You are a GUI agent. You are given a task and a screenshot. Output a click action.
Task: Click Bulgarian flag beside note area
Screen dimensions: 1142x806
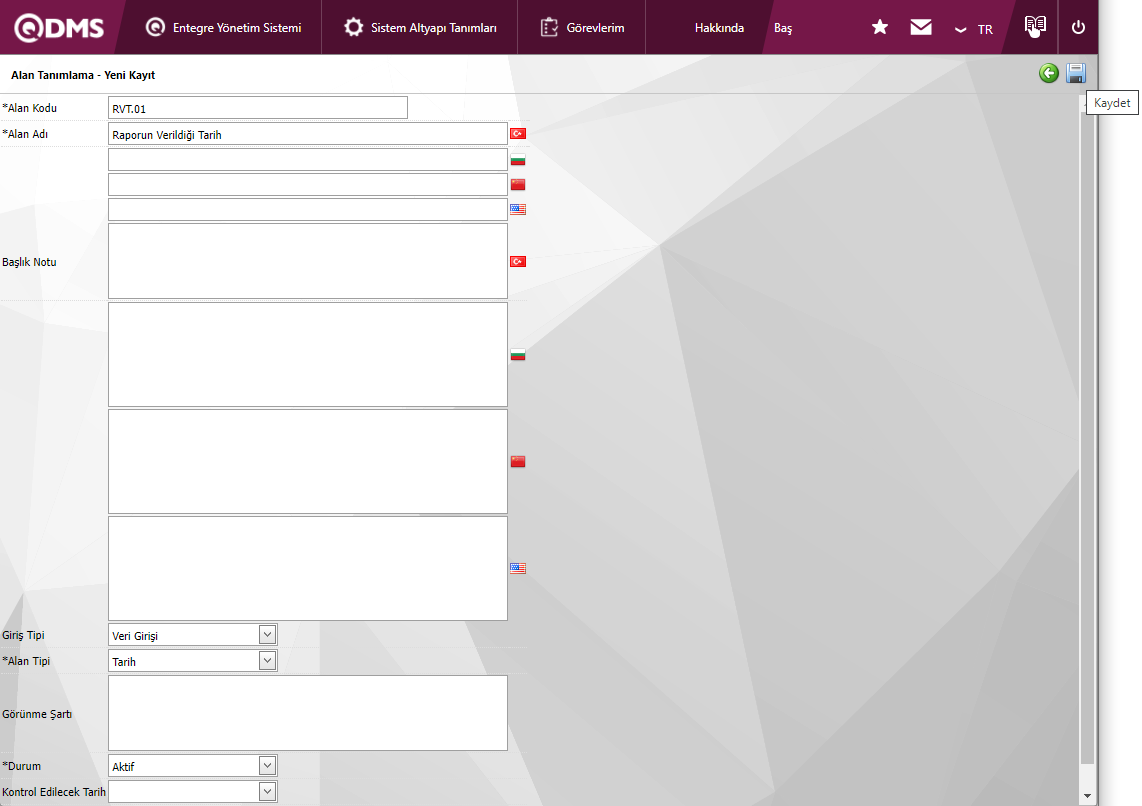[x=518, y=355]
